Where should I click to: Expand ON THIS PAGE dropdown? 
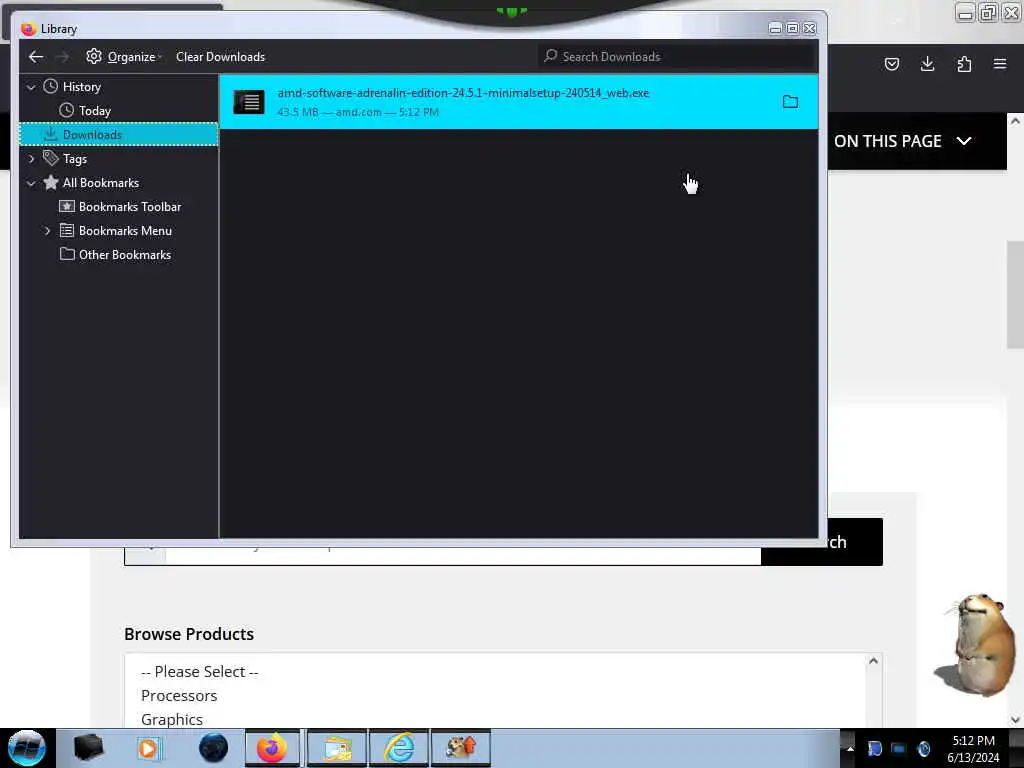click(x=903, y=141)
